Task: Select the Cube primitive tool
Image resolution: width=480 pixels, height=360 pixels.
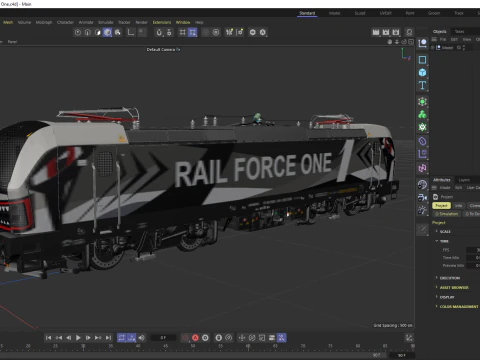Action: (x=422, y=72)
